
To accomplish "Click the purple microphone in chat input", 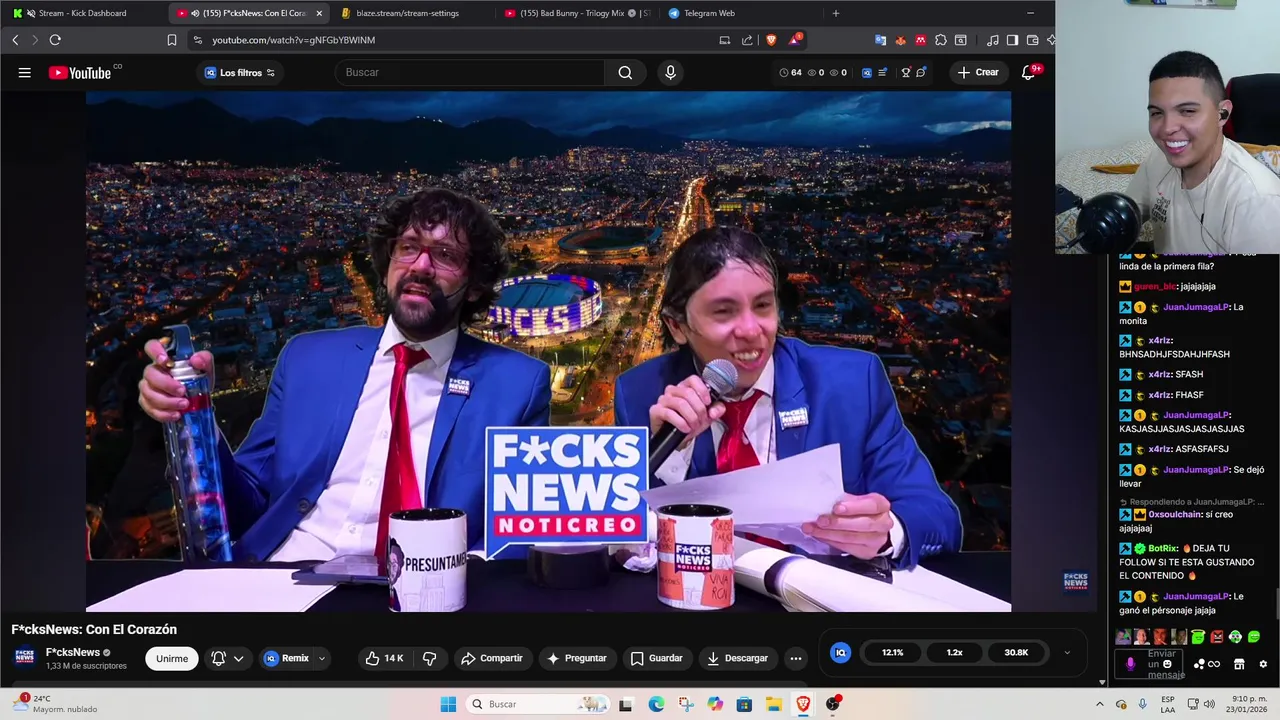I will coord(1131,664).
